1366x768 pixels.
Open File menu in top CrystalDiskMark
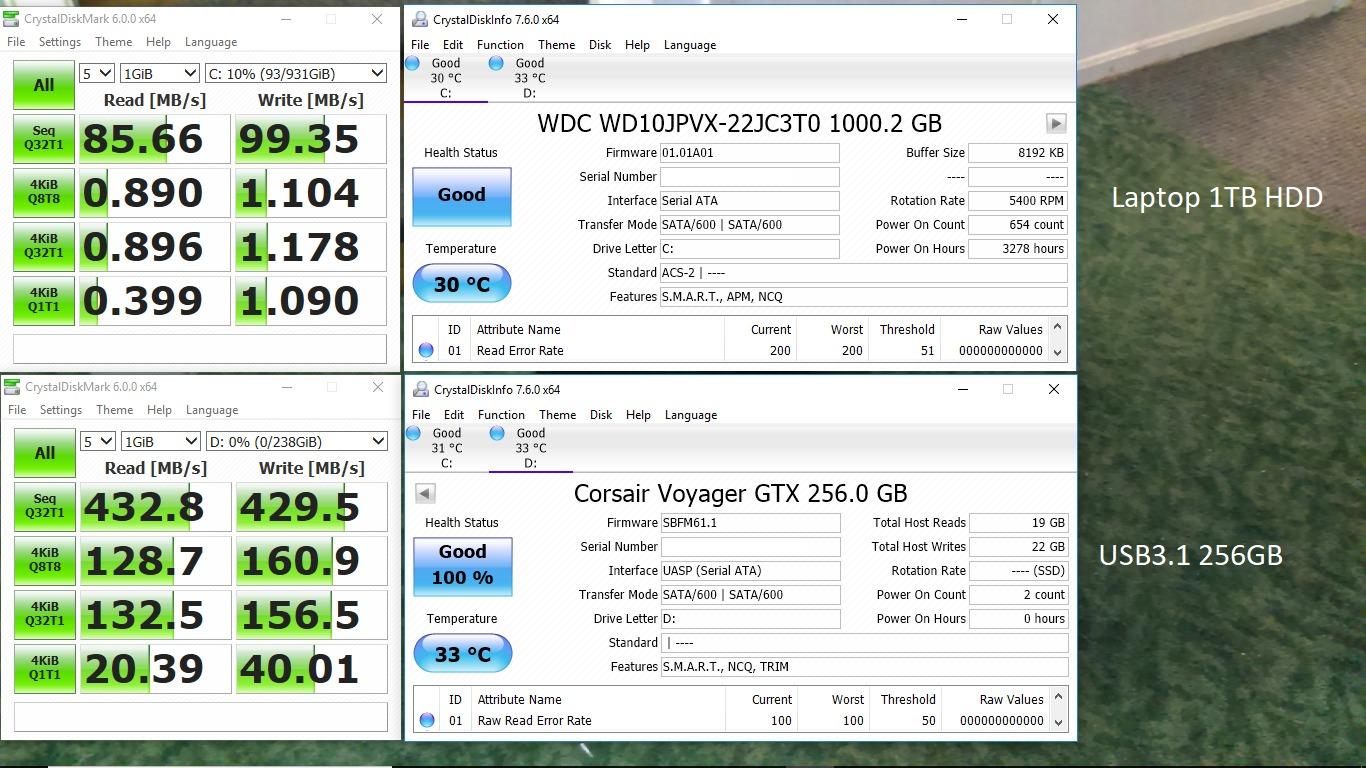point(16,42)
